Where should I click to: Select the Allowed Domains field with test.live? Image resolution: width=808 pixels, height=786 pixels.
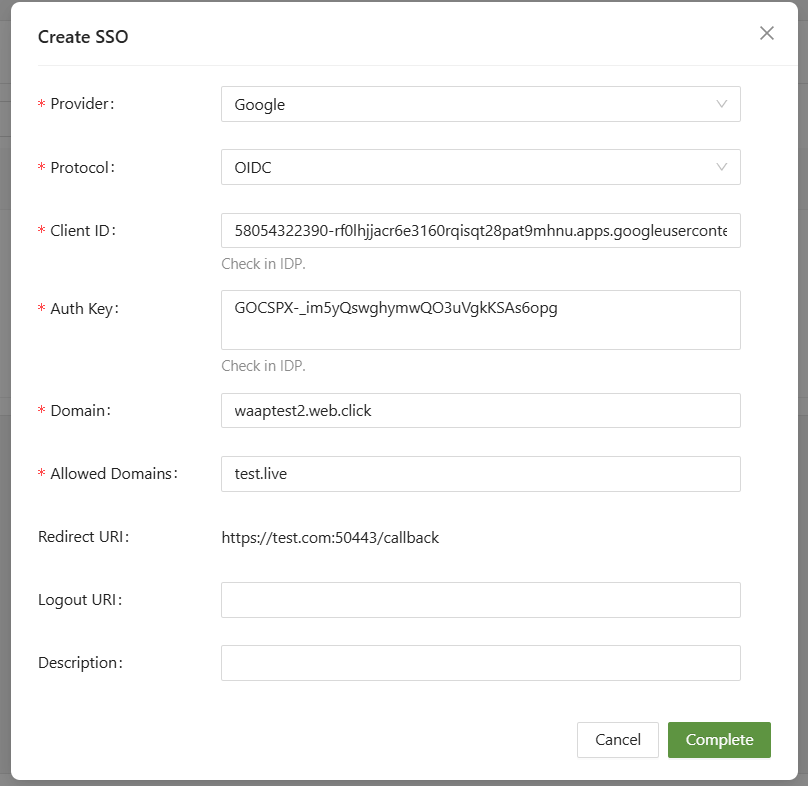click(x=480, y=474)
